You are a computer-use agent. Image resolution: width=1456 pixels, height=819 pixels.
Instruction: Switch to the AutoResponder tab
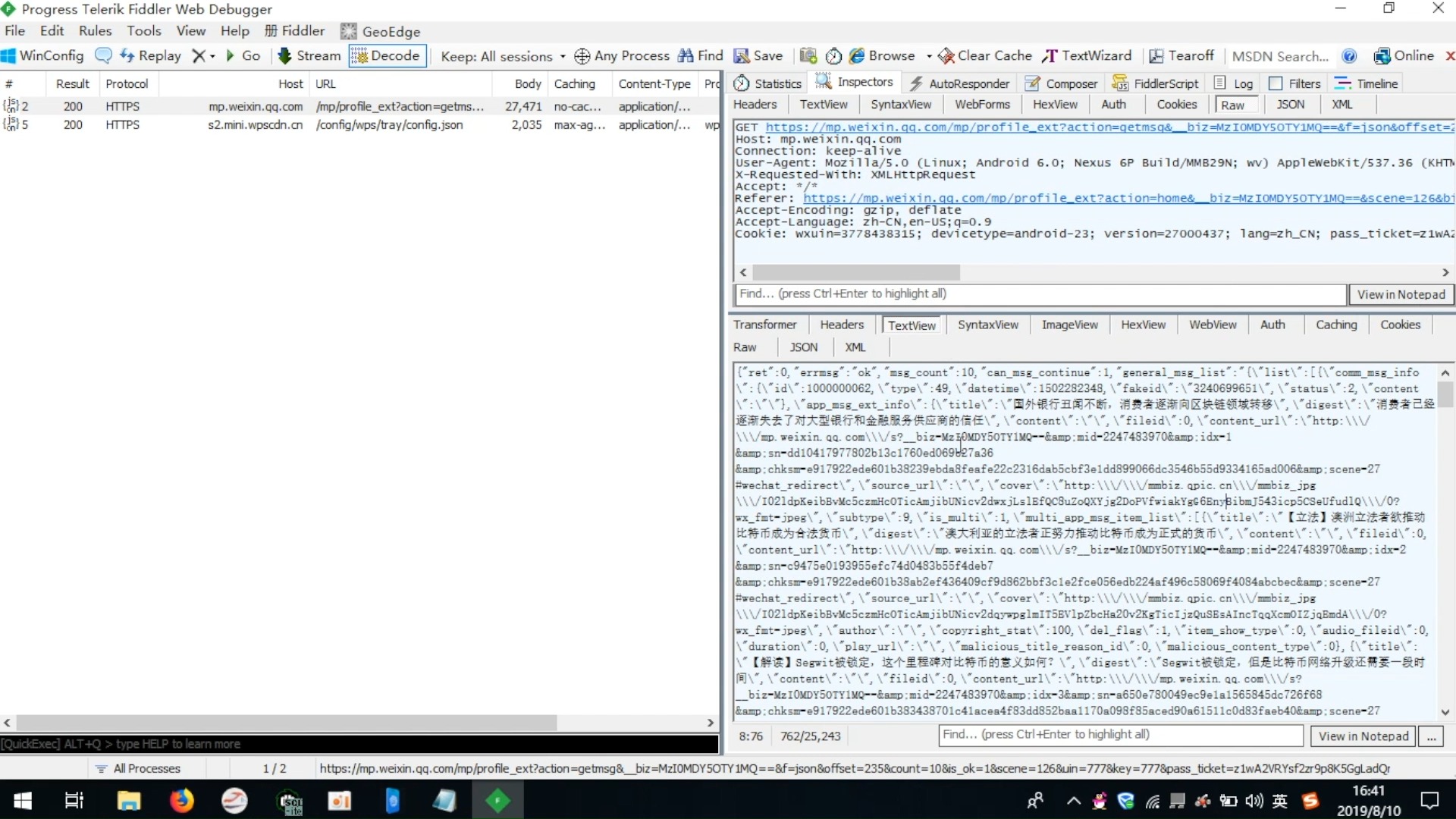pyautogui.click(x=959, y=83)
